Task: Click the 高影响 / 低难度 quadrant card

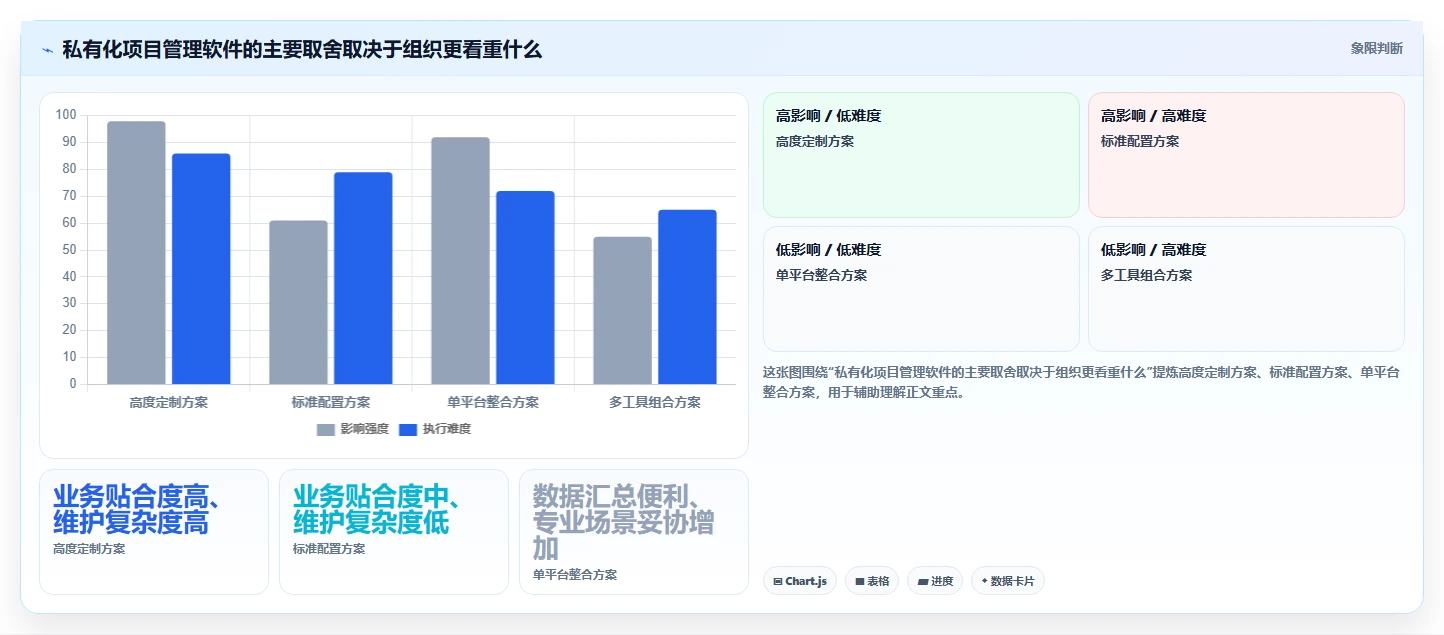Action: coord(921,155)
